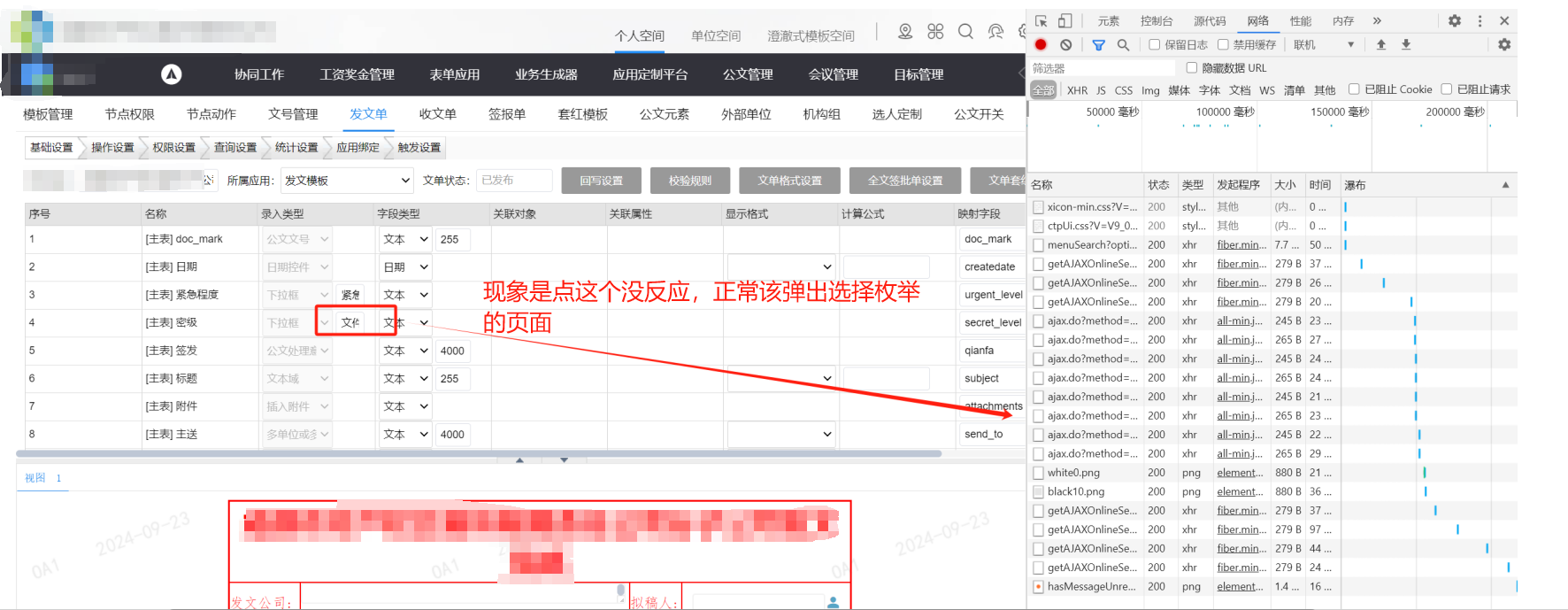Screen dimensions: 1568x610
Task: Click the import HAR upload arrow icon
Action: tap(1380, 44)
